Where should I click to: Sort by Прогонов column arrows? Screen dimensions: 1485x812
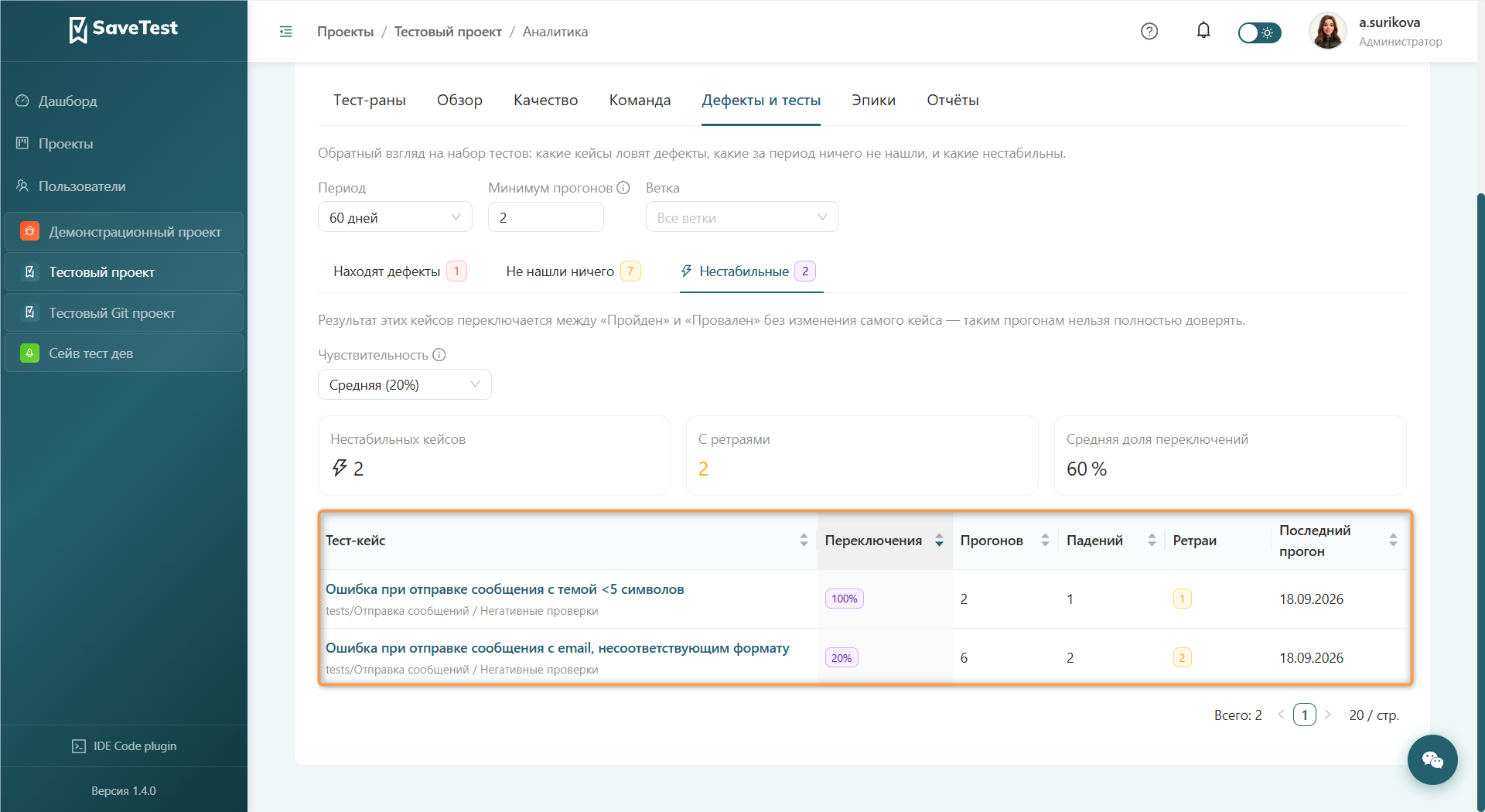pyautogui.click(x=1045, y=541)
